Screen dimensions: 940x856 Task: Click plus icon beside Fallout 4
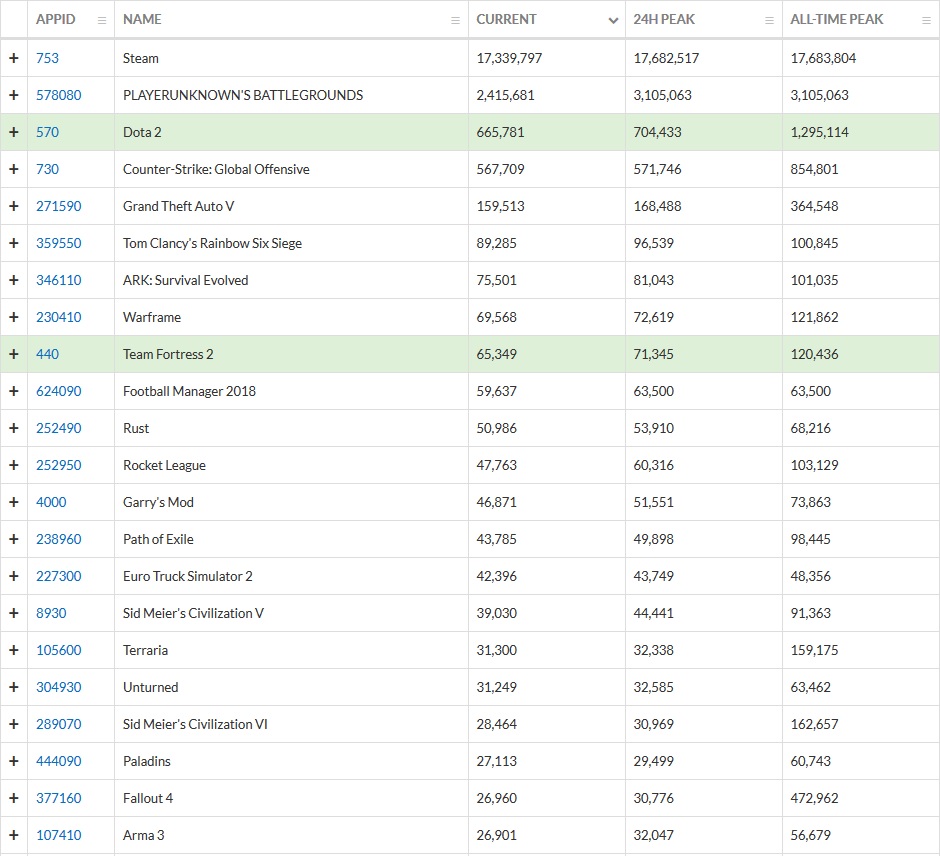pos(14,798)
